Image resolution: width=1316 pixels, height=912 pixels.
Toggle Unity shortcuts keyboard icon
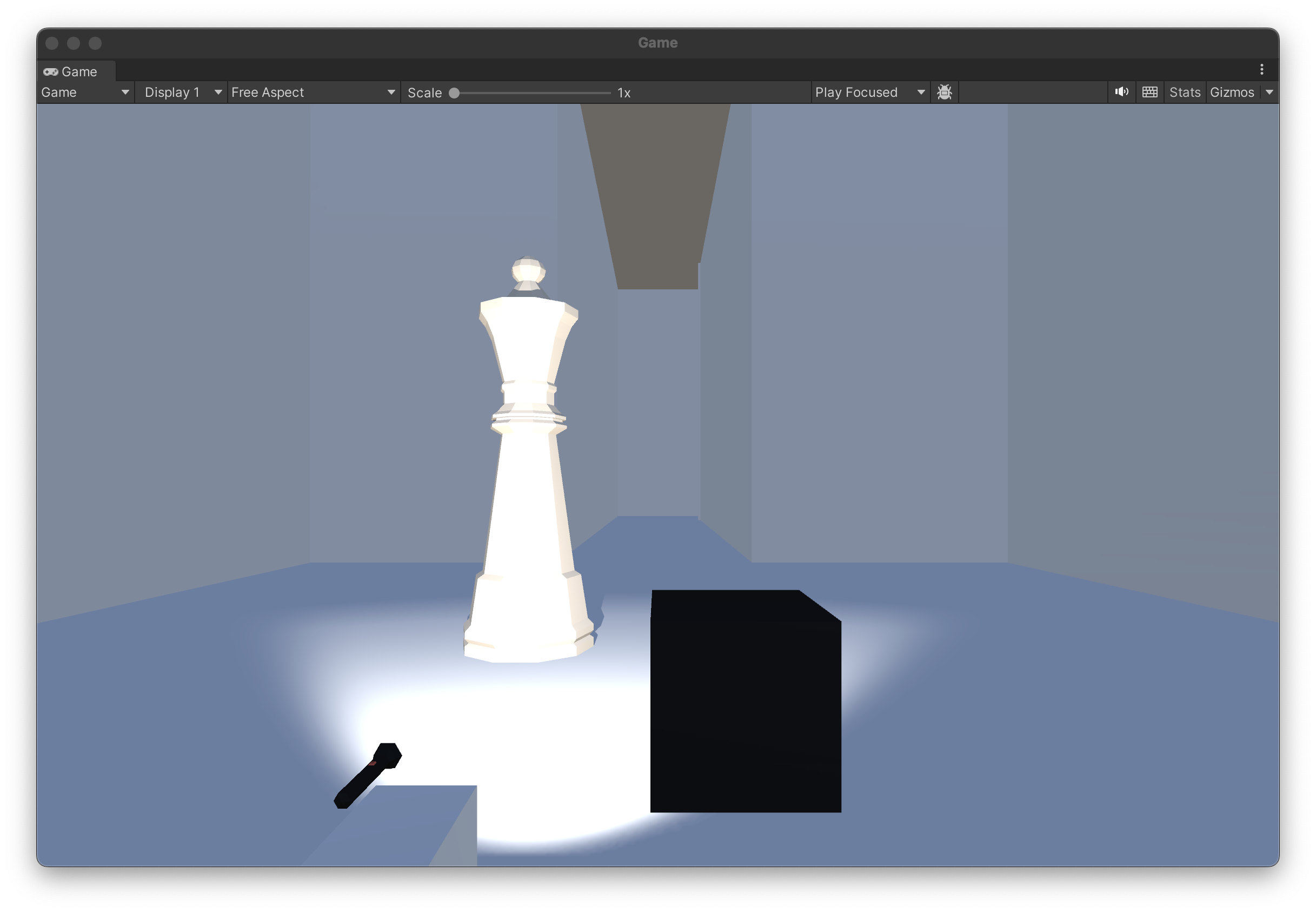[x=1149, y=92]
